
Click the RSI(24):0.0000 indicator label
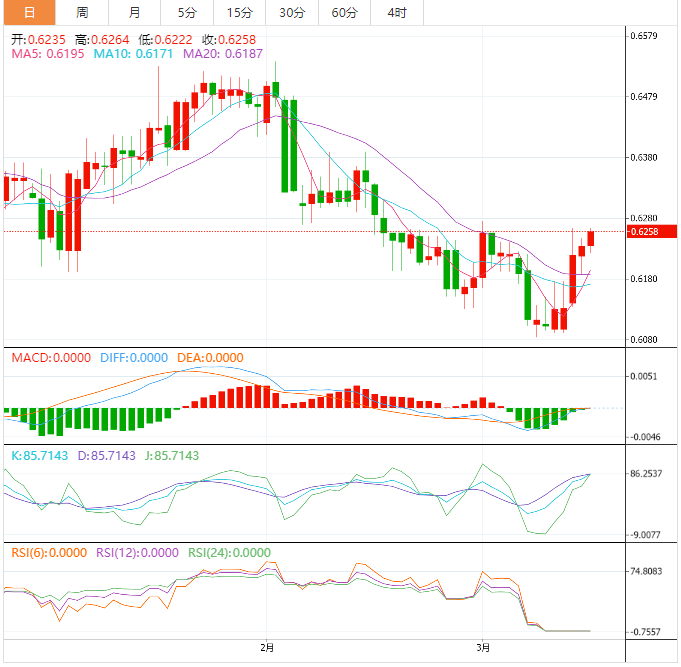pos(229,553)
